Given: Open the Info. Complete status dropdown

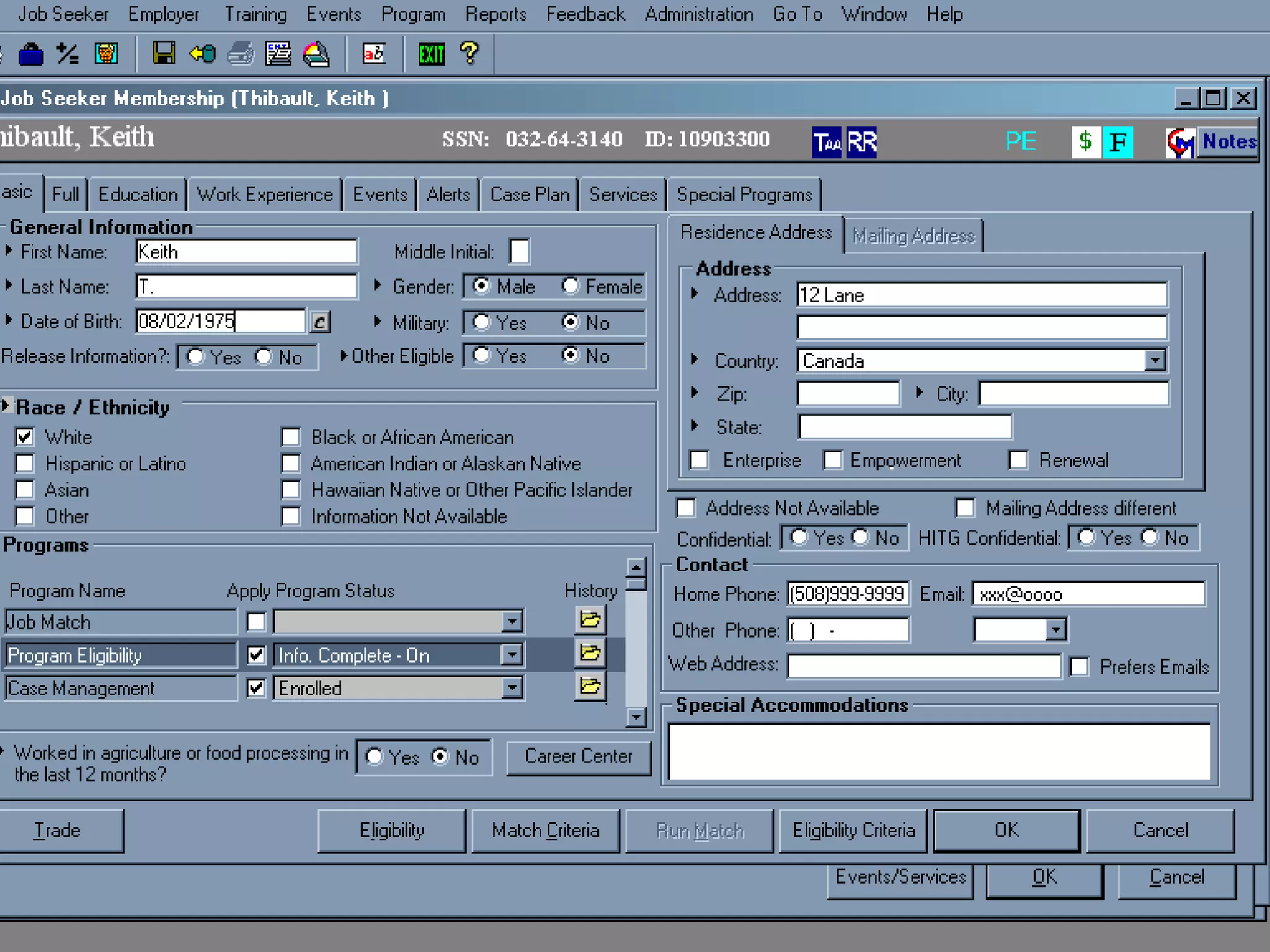Looking at the screenshot, I should tap(512, 654).
